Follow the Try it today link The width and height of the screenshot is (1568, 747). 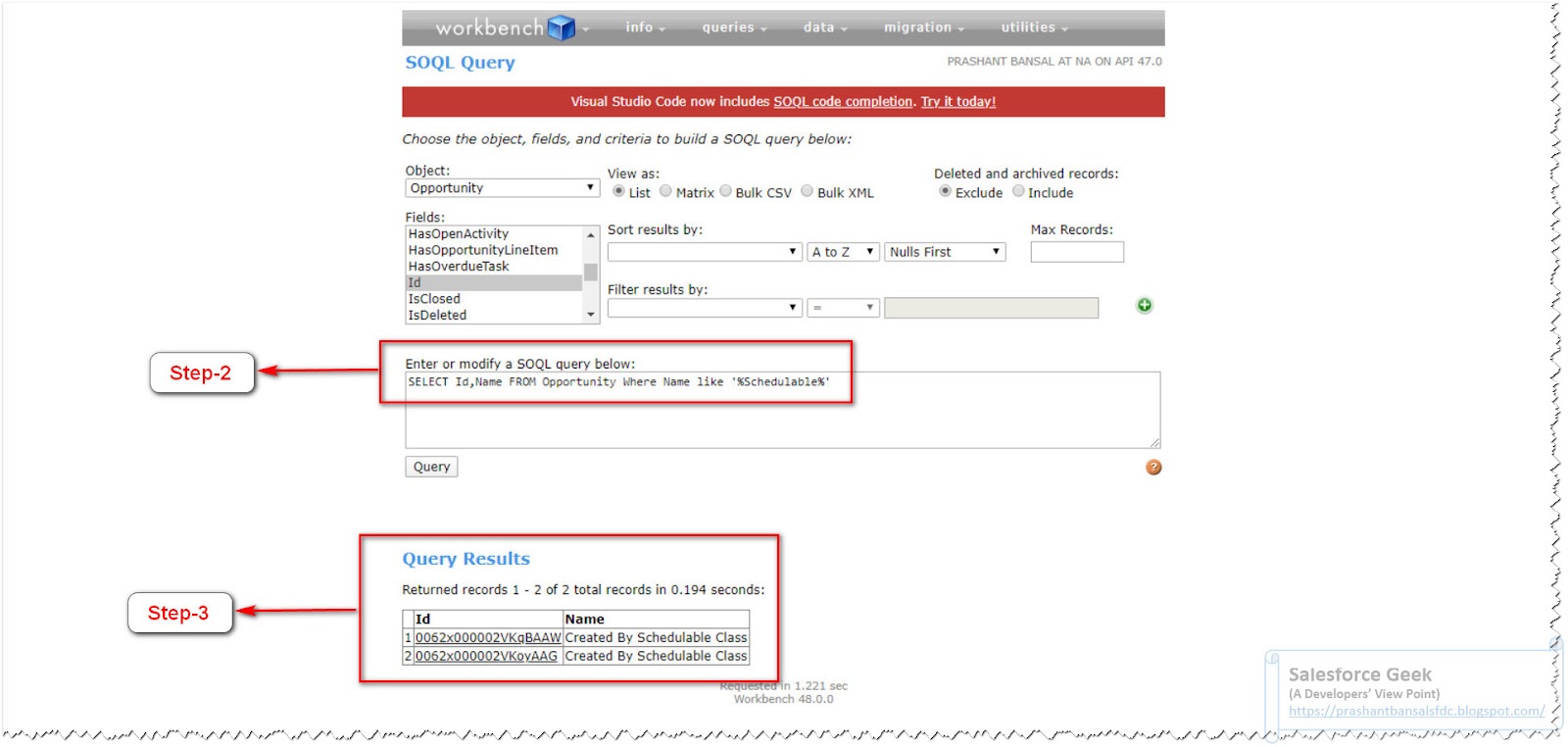[x=957, y=101]
